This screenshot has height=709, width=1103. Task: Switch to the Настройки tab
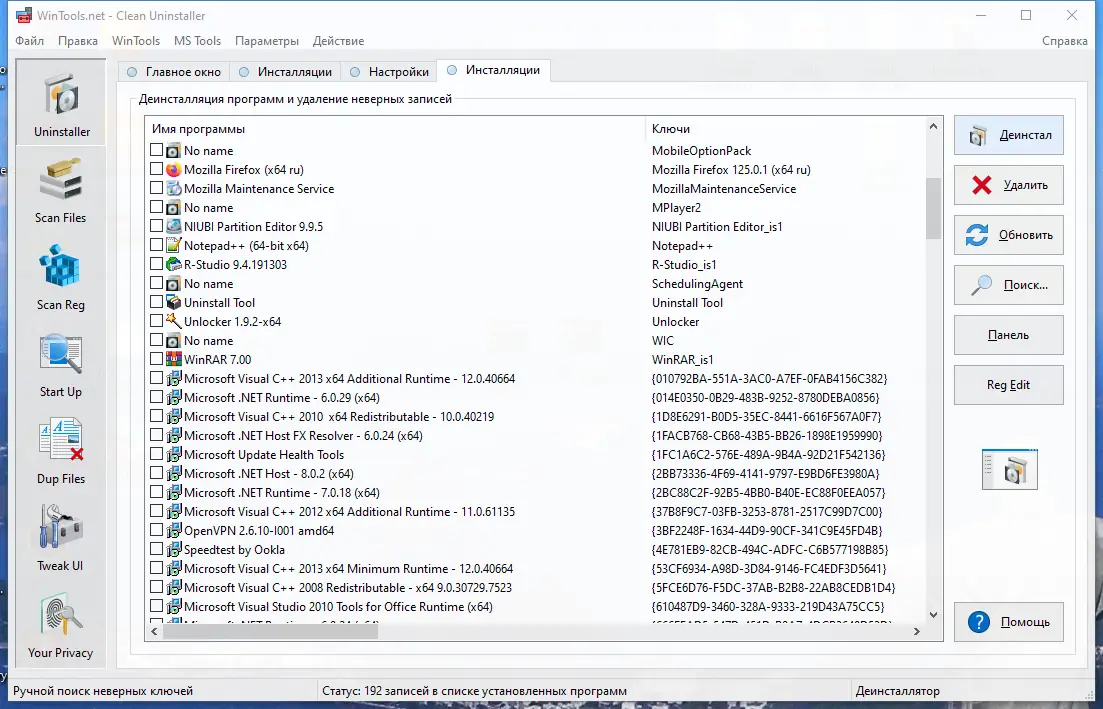point(390,72)
